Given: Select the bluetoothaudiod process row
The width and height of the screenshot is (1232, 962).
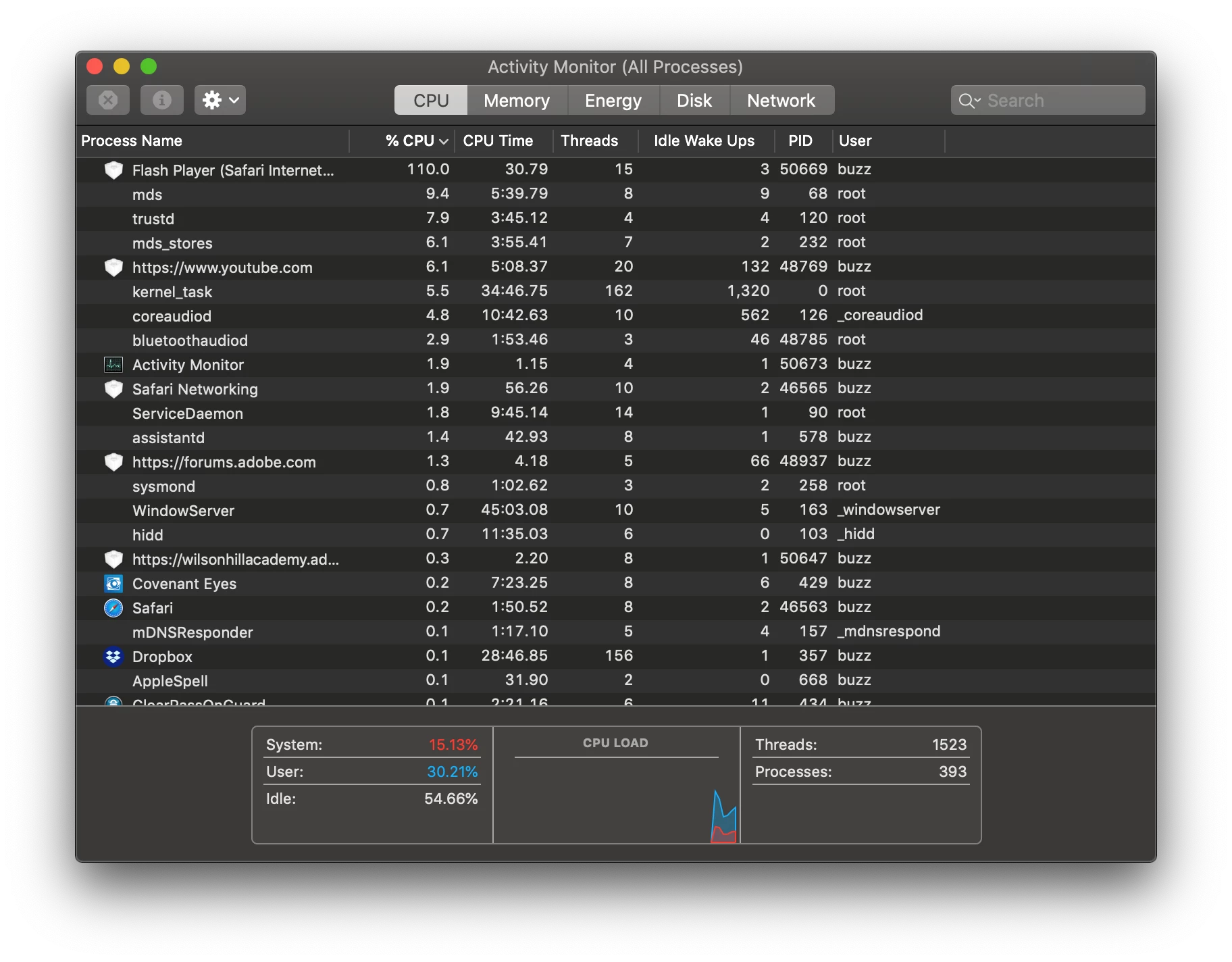Looking at the screenshot, I should coord(616,340).
